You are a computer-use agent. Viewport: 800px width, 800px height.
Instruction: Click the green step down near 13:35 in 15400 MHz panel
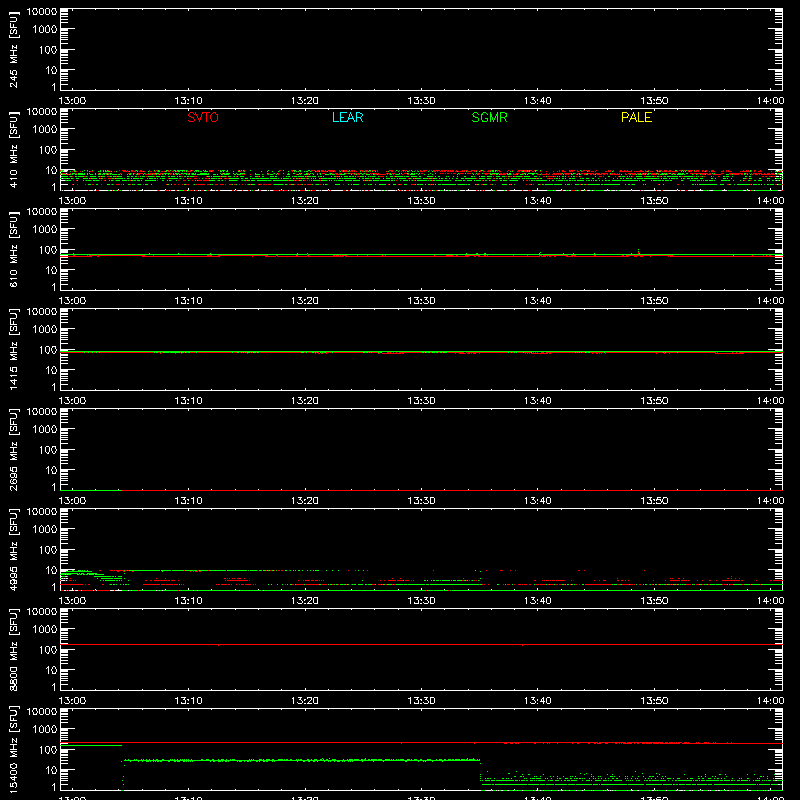coord(481,770)
